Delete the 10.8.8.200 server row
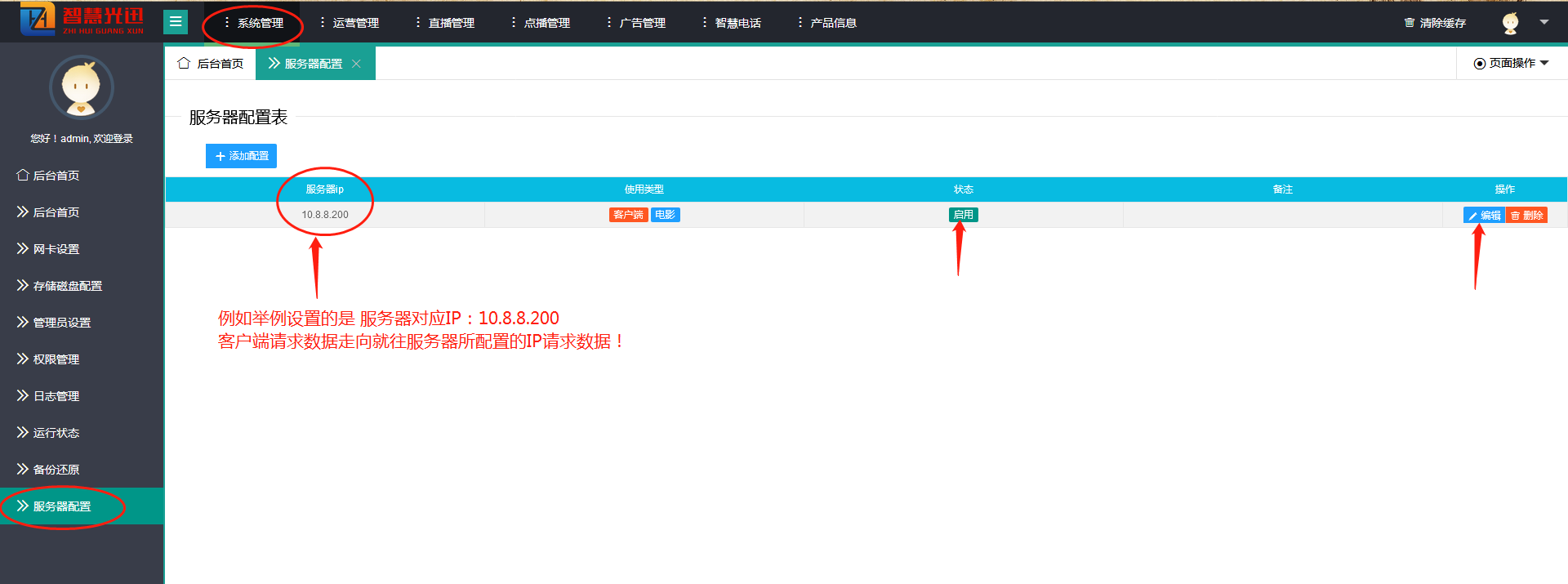The height and width of the screenshot is (584, 1568). 1526,216
